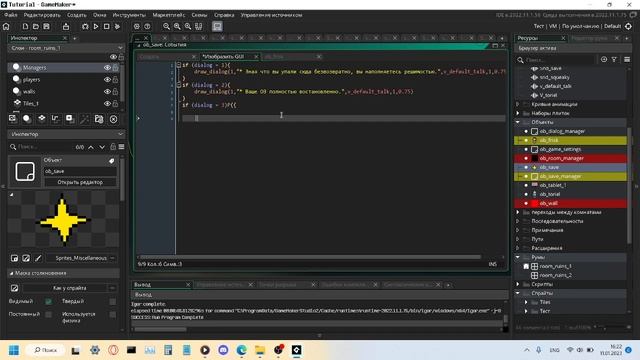Open a project with the folder icon
Image resolution: width=640 pixels, height=360 pixels.
(36, 27)
